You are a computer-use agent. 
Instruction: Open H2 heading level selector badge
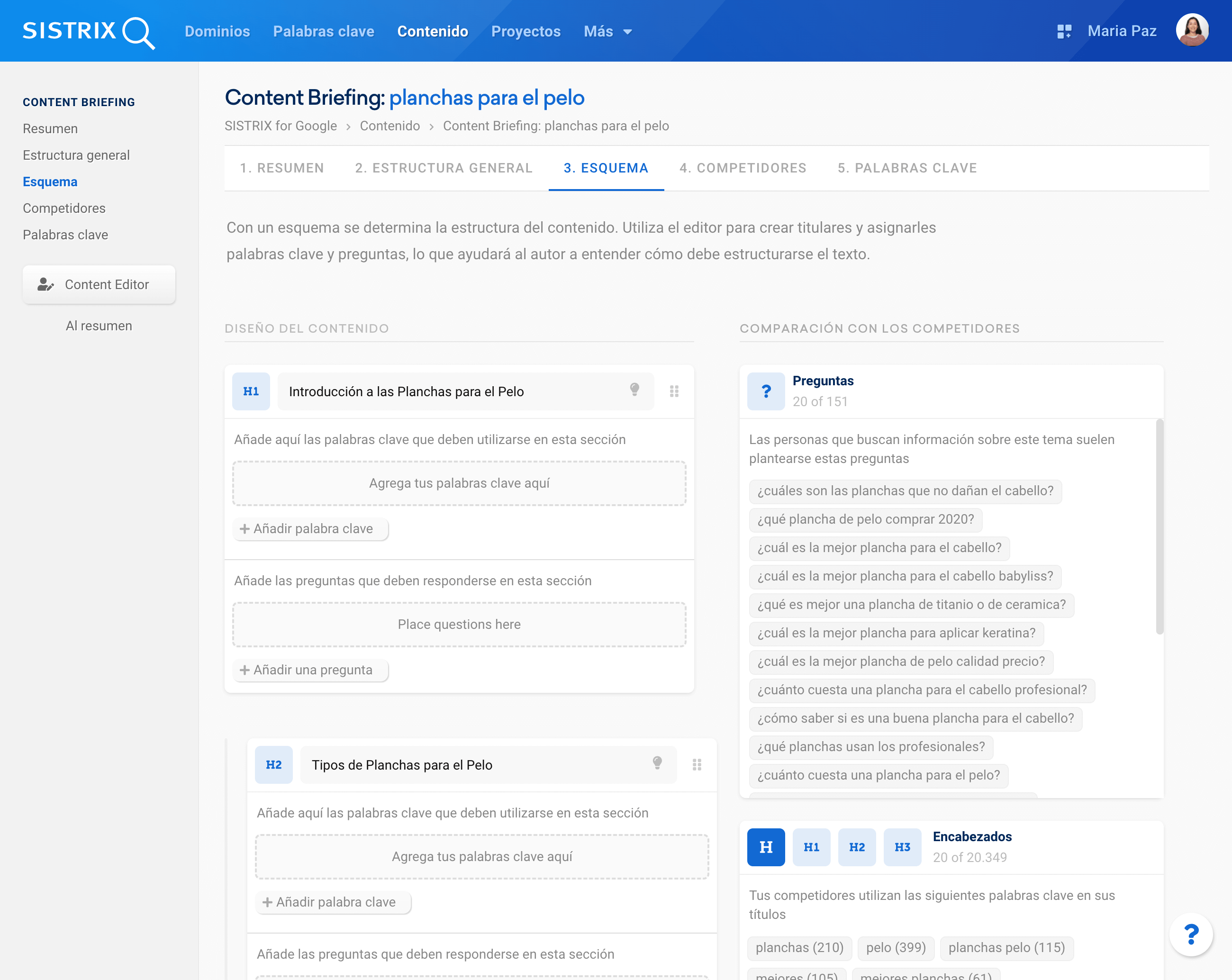pyautogui.click(x=273, y=764)
